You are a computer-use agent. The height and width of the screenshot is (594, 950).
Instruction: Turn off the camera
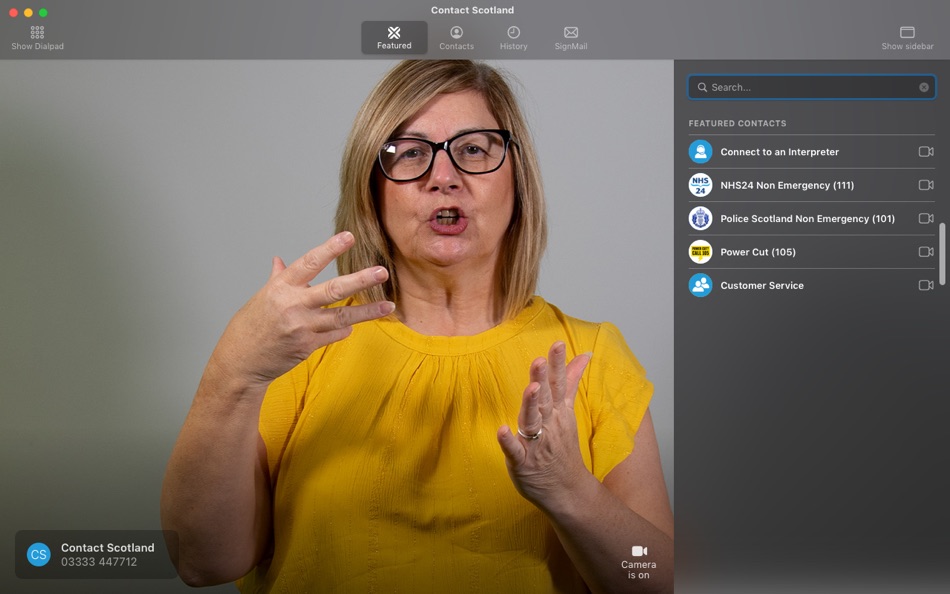(x=639, y=557)
